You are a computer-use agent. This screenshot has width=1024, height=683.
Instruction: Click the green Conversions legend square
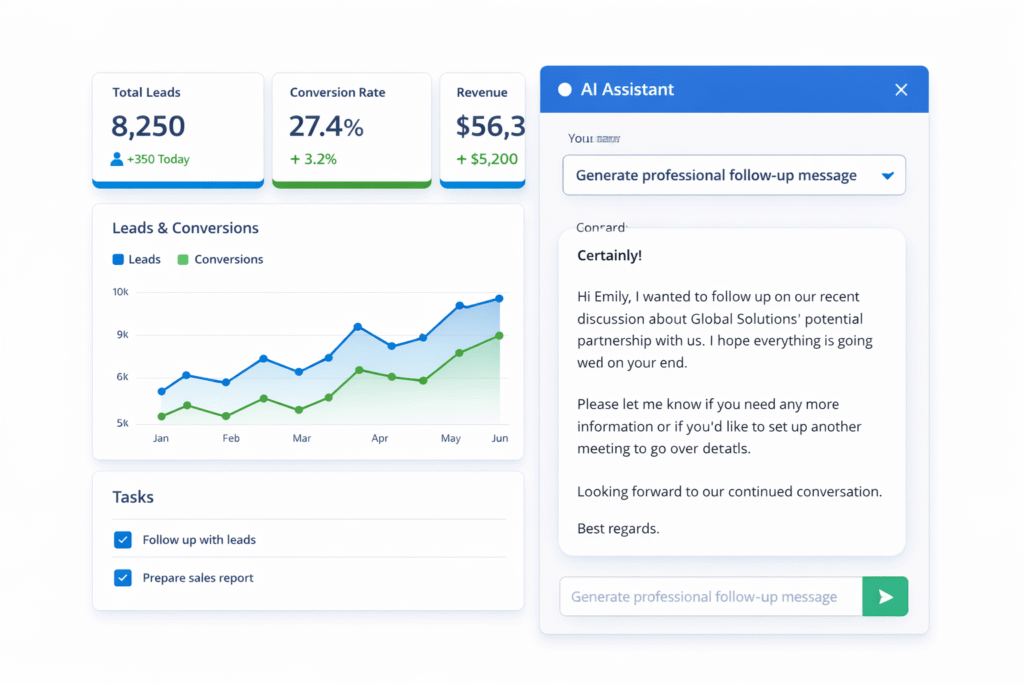click(183, 259)
